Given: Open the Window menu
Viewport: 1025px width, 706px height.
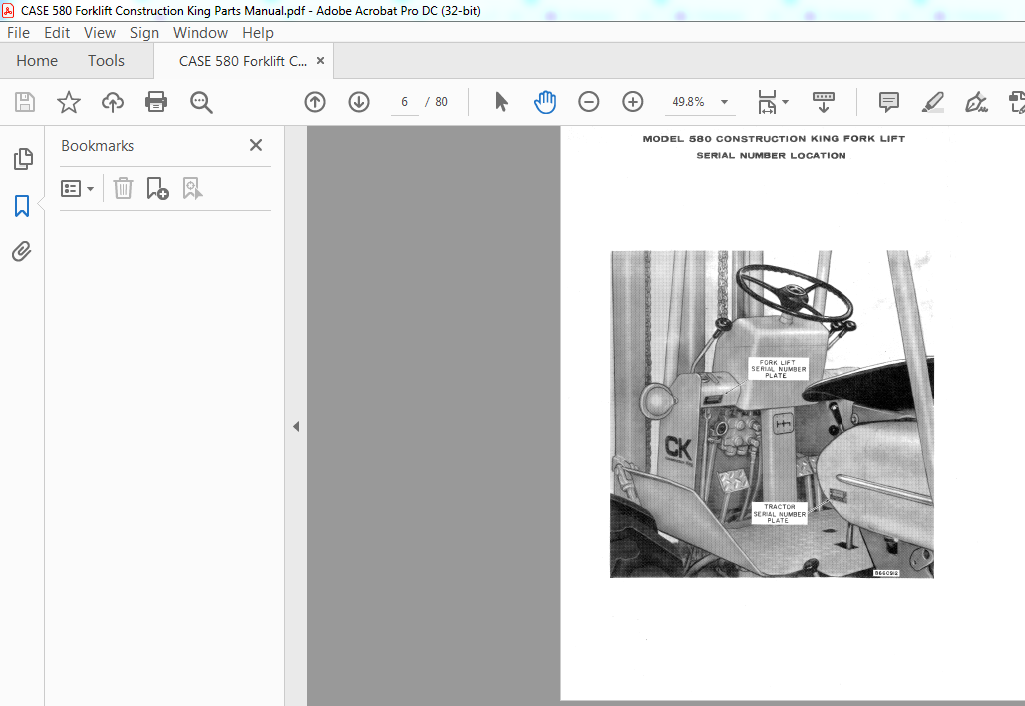Looking at the screenshot, I should click(x=200, y=33).
